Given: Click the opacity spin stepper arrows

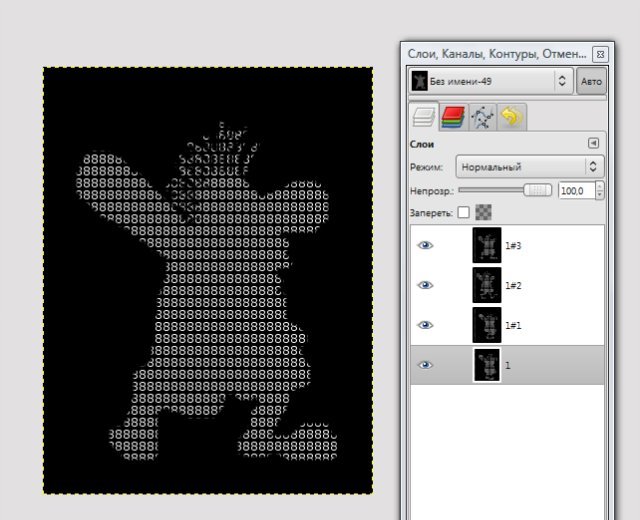Looking at the screenshot, I should 599,191.
